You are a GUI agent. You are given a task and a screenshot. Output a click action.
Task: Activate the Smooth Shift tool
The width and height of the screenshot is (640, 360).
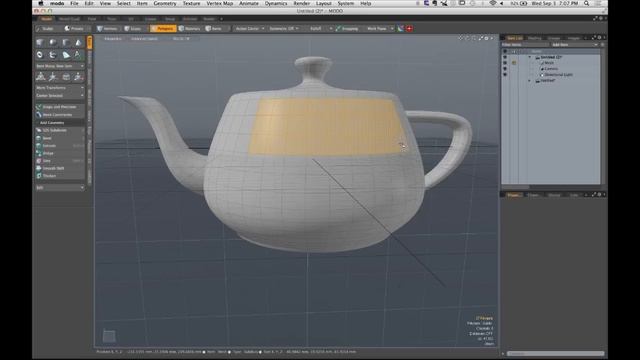point(60,168)
